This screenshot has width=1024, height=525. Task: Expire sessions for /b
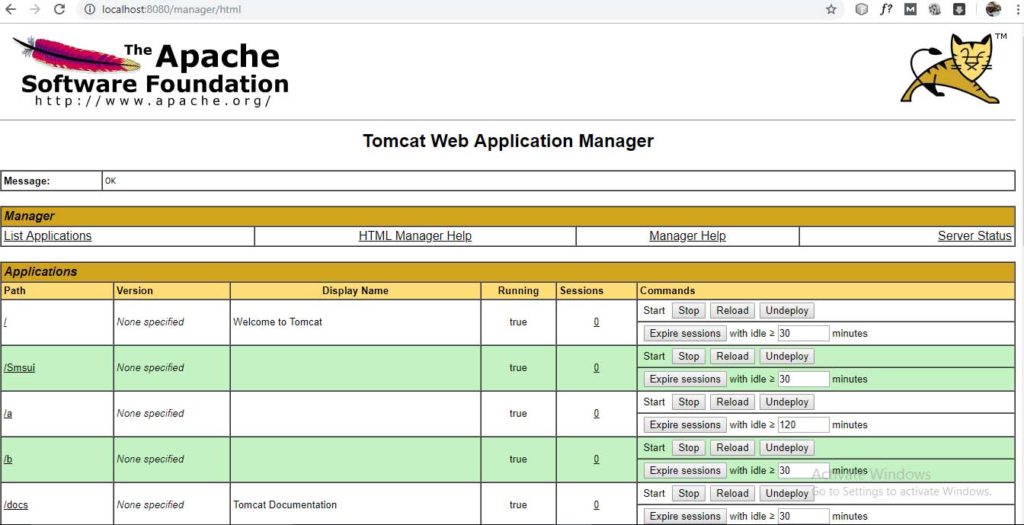685,470
